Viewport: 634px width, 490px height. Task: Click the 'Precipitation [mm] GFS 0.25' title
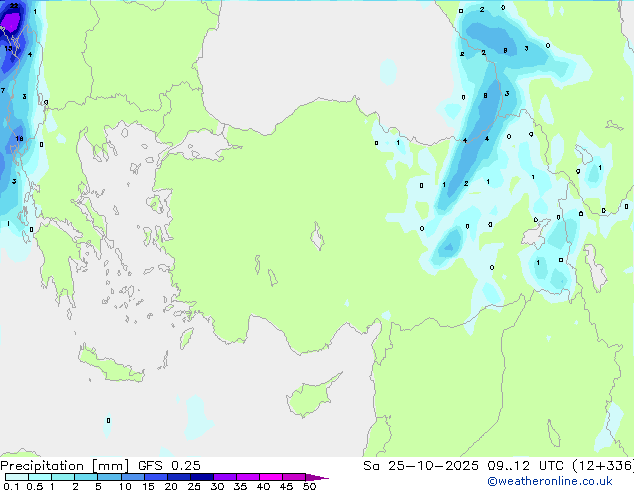coord(100,466)
